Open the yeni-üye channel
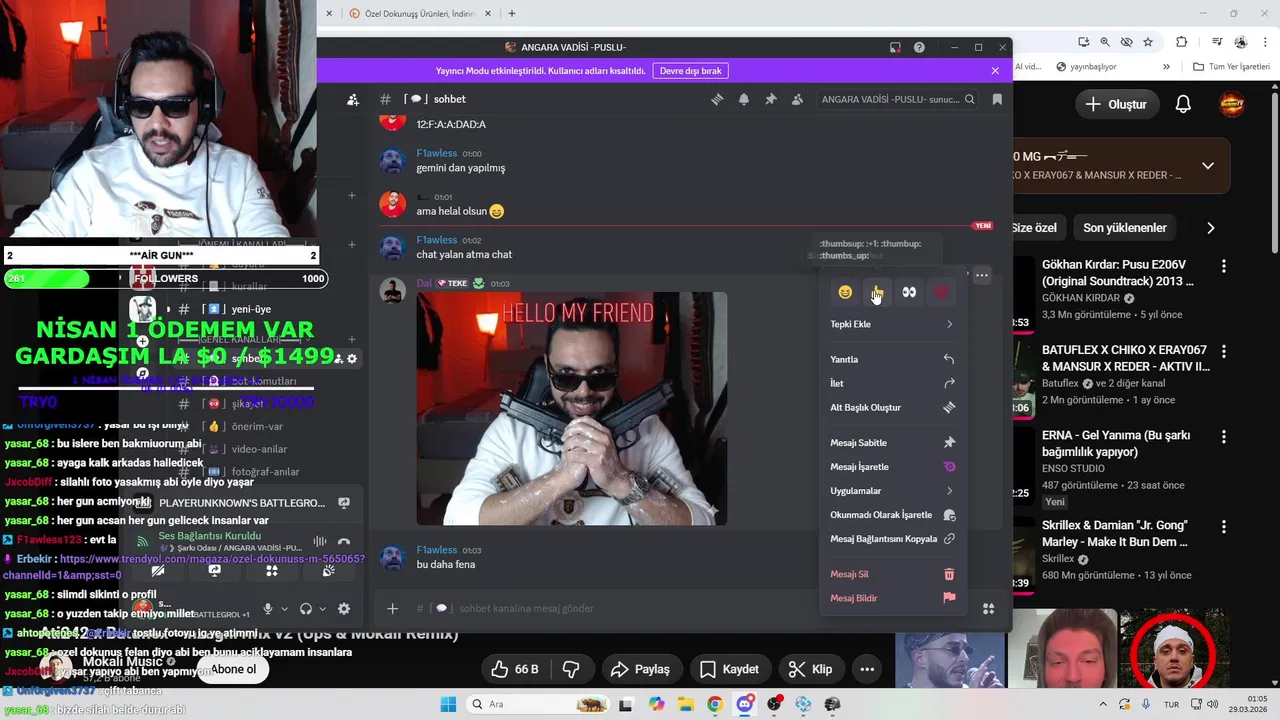The width and height of the screenshot is (1280, 720). pos(250,309)
